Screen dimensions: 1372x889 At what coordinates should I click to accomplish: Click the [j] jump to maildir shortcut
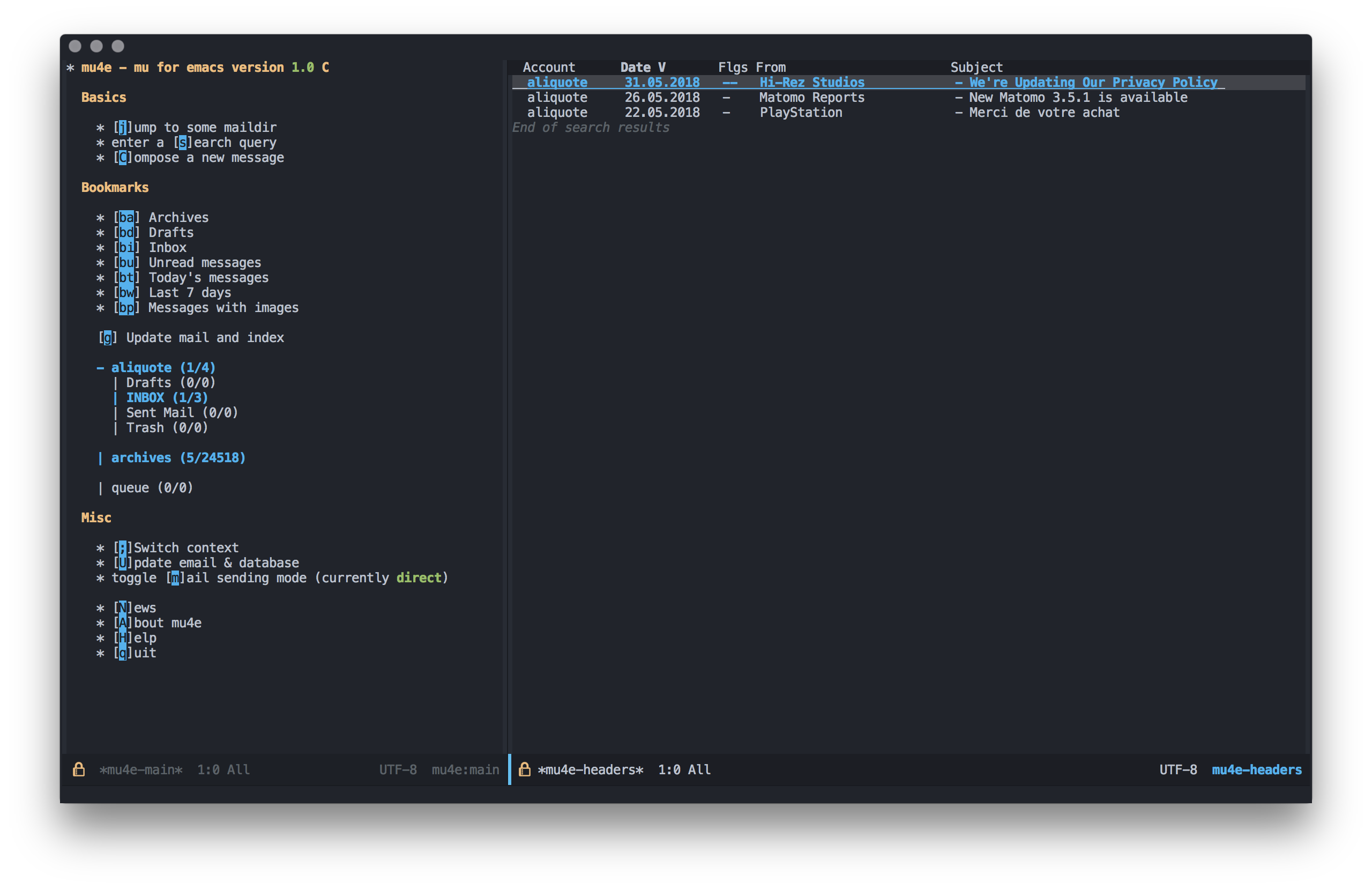click(122, 128)
